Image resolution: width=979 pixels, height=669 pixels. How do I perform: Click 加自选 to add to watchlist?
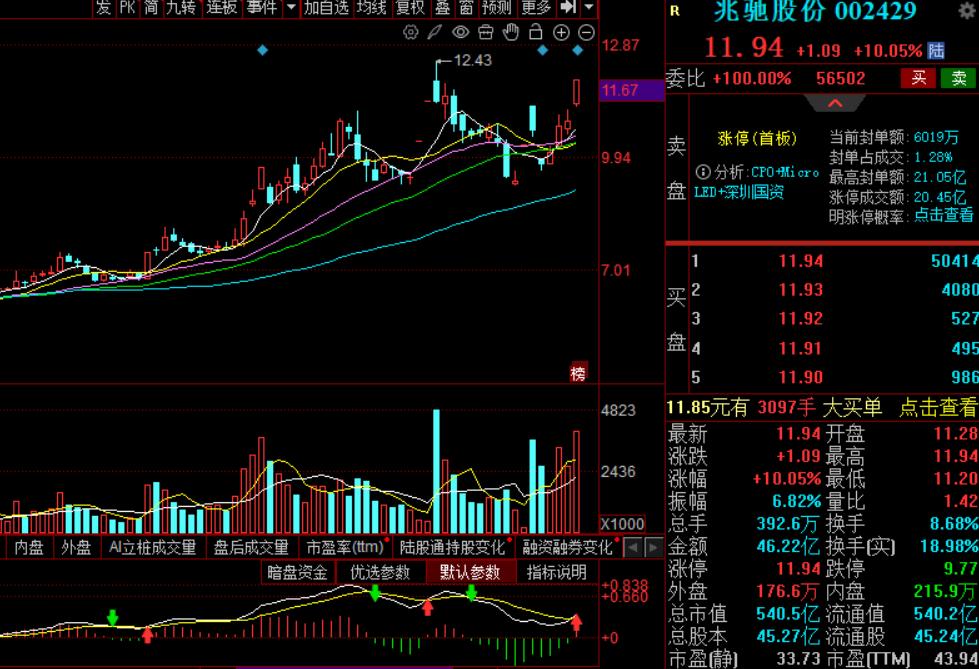[327, 7]
